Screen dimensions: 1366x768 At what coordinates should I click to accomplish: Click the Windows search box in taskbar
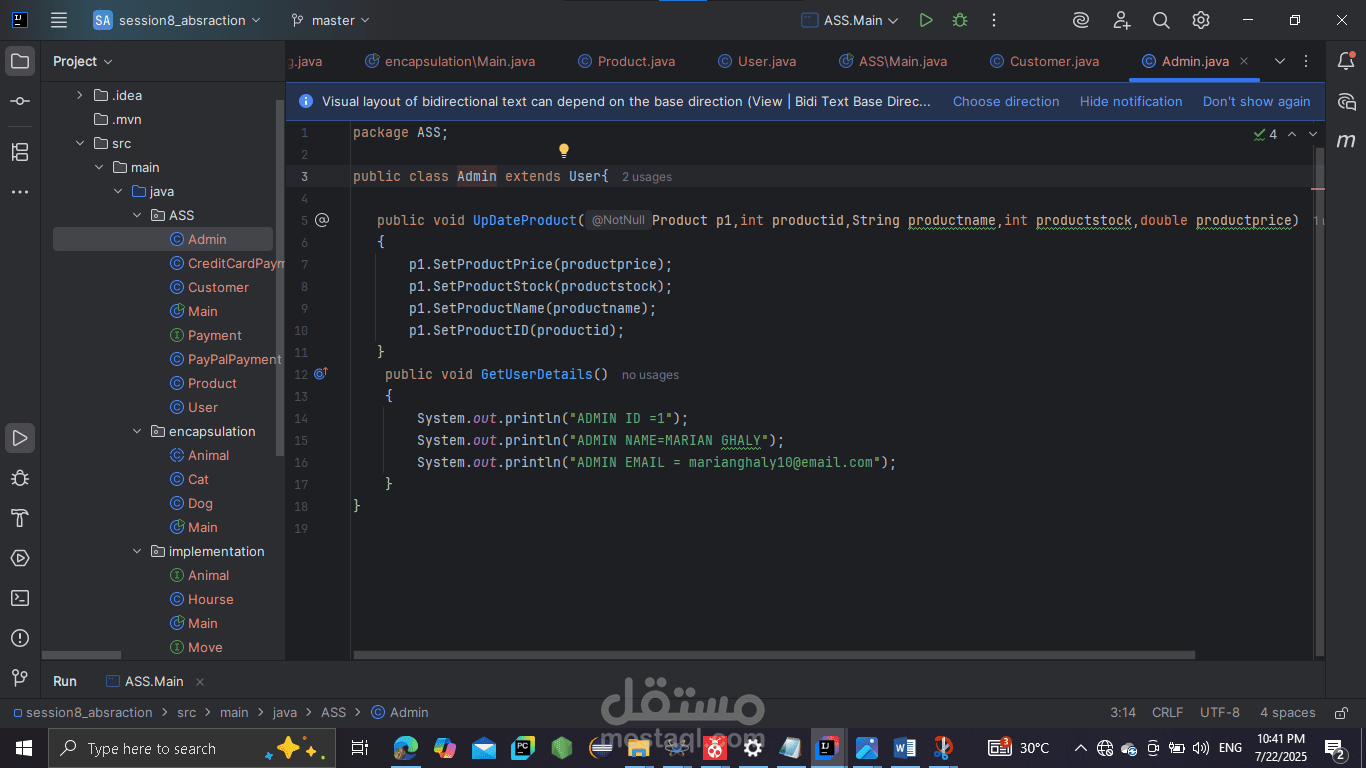[x=152, y=748]
